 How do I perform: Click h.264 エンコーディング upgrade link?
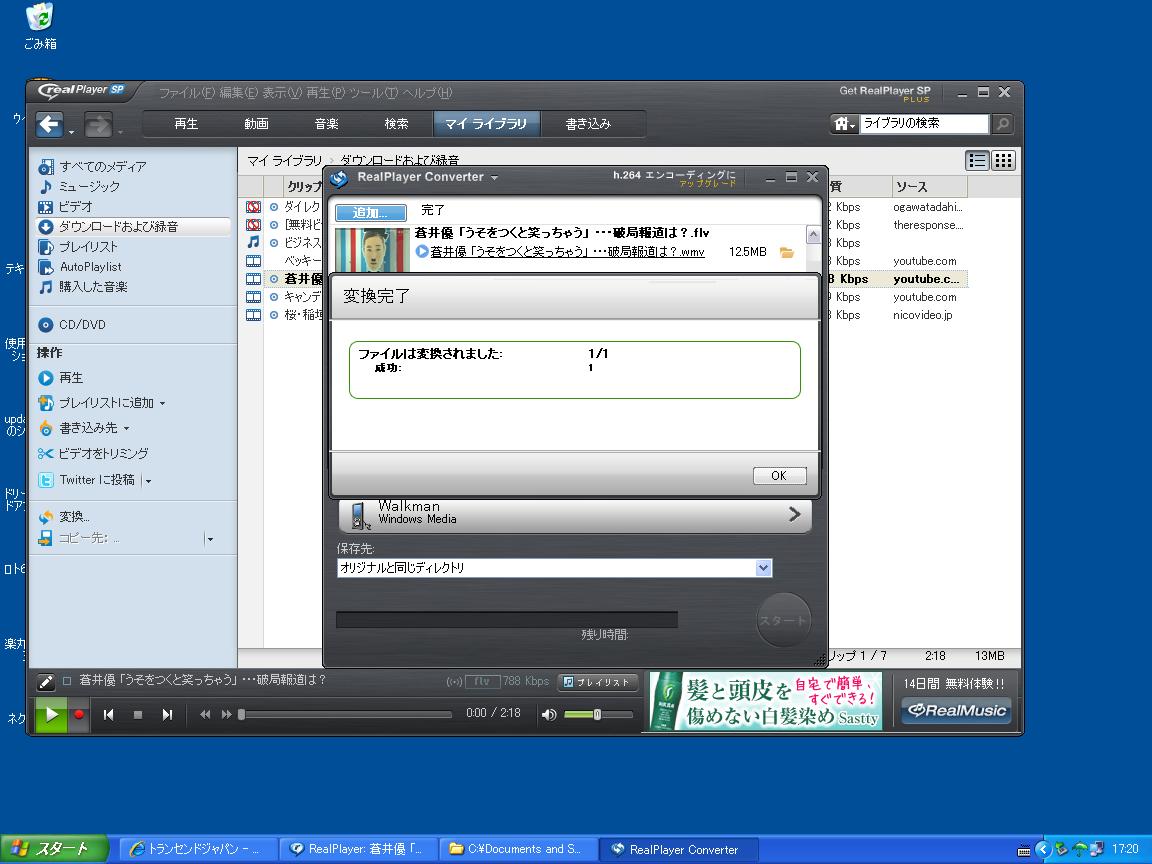tap(674, 179)
